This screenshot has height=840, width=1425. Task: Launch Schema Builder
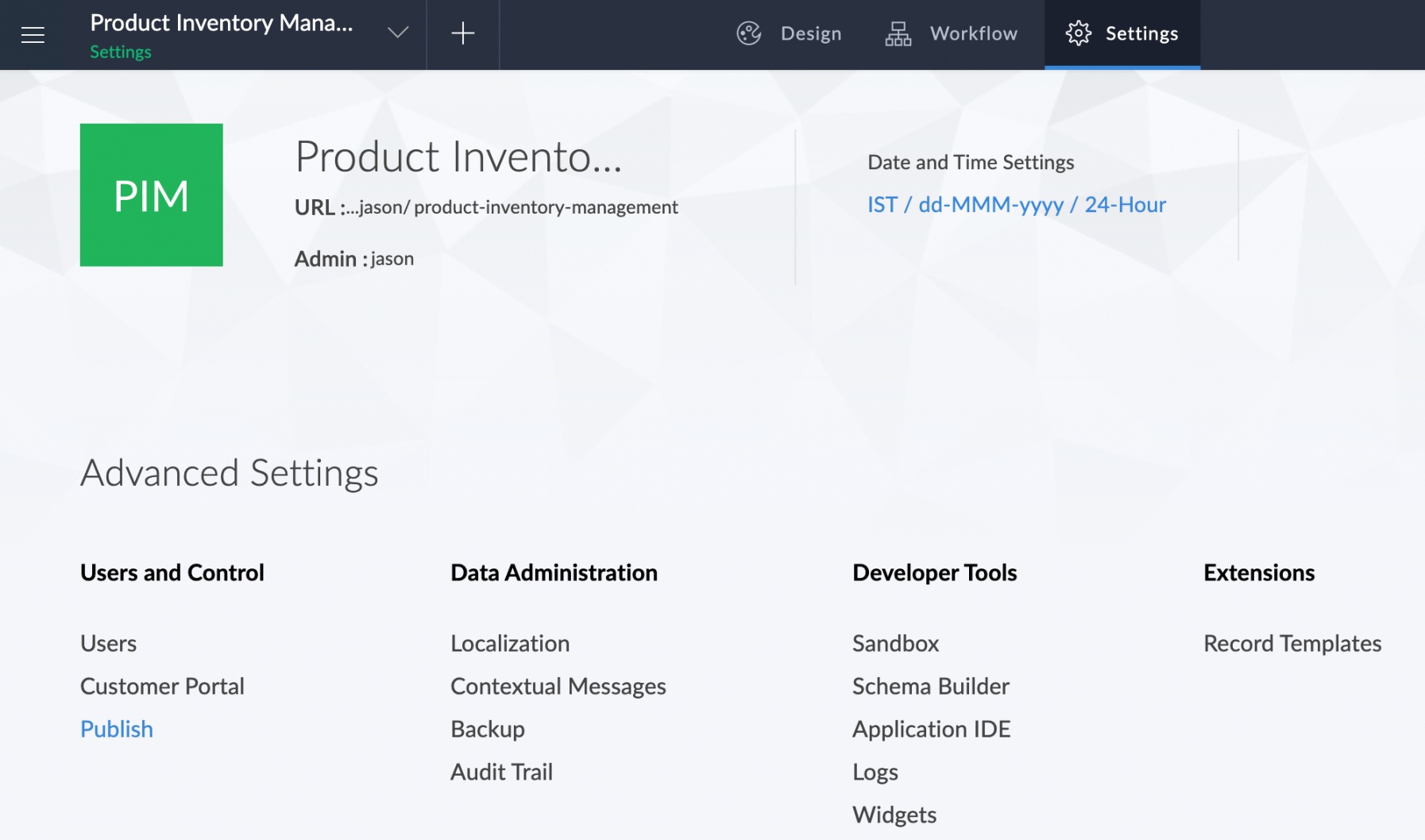coord(930,686)
